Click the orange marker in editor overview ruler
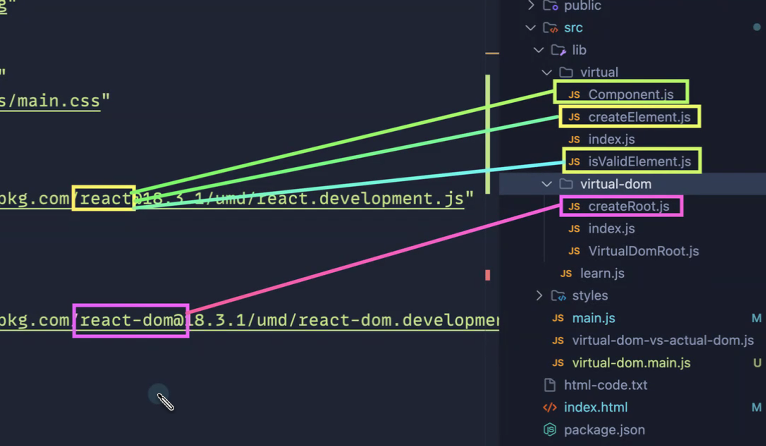 tap(492, 53)
